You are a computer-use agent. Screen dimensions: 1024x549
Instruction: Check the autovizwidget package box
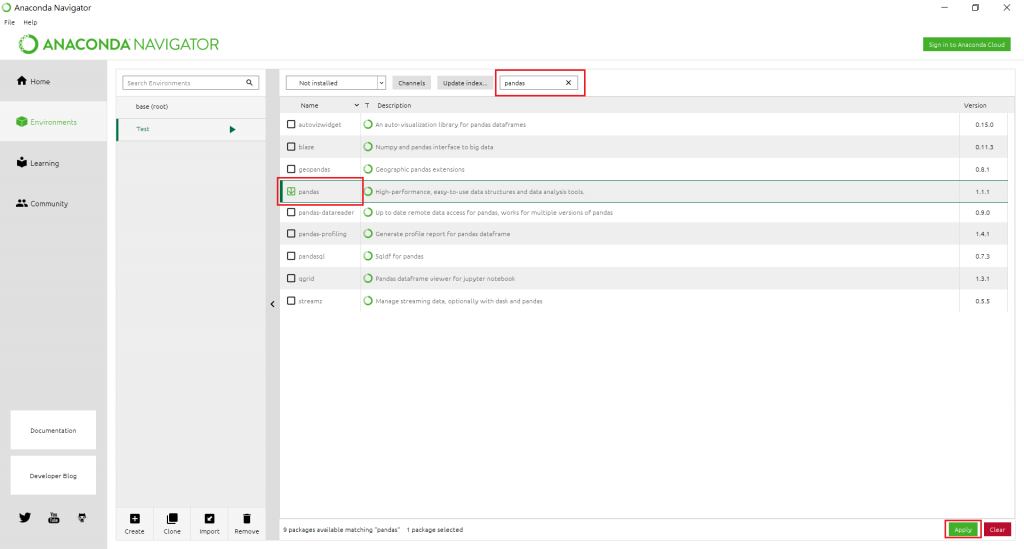[x=291, y=124]
